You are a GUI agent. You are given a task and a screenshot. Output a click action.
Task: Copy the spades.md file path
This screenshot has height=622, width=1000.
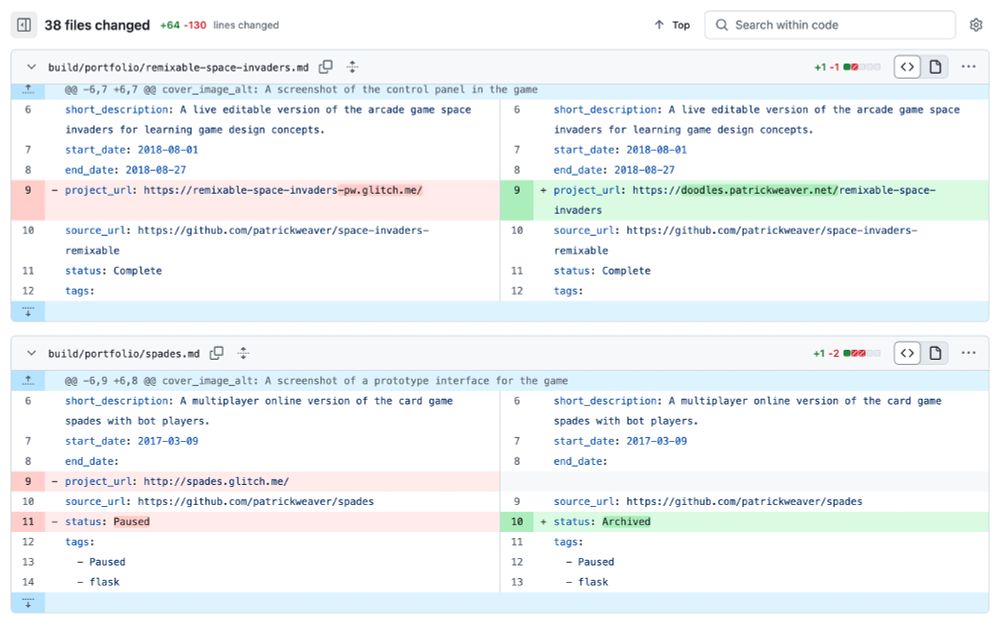217,353
